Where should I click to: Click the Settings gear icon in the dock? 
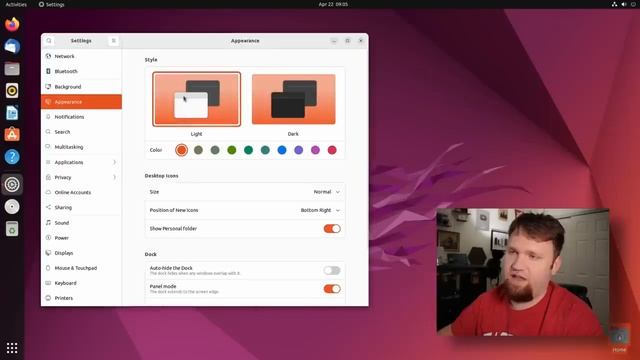click(x=12, y=184)
